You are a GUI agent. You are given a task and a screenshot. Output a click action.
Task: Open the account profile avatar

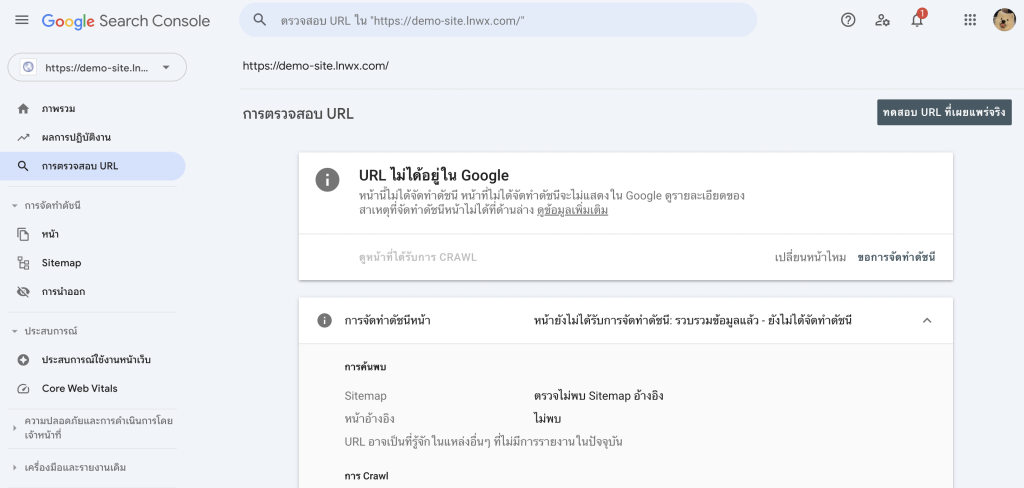(x=1004, y=20)
